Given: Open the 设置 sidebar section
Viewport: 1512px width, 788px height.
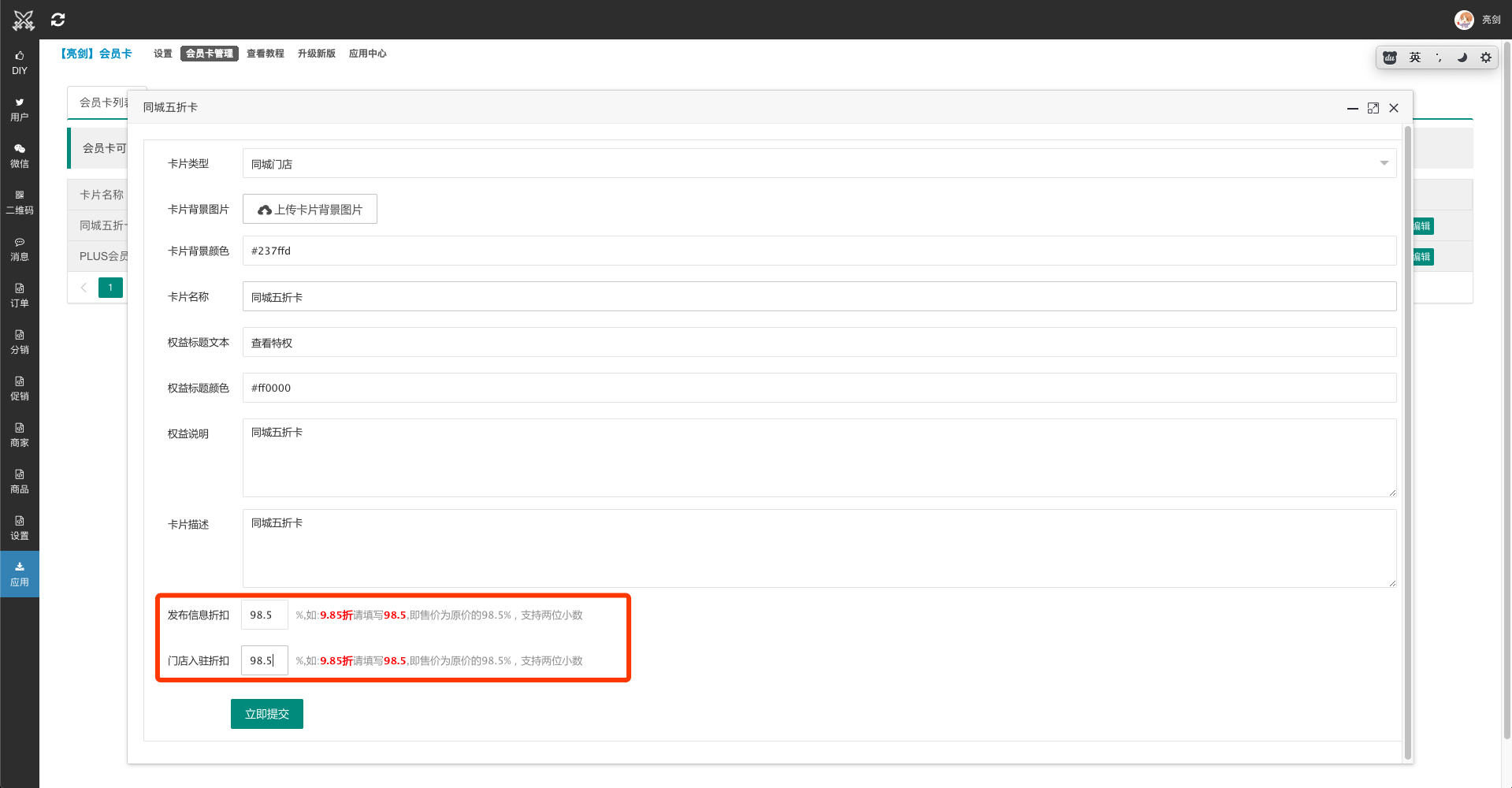Looking at the screenshot, I should tap(20, 528).
